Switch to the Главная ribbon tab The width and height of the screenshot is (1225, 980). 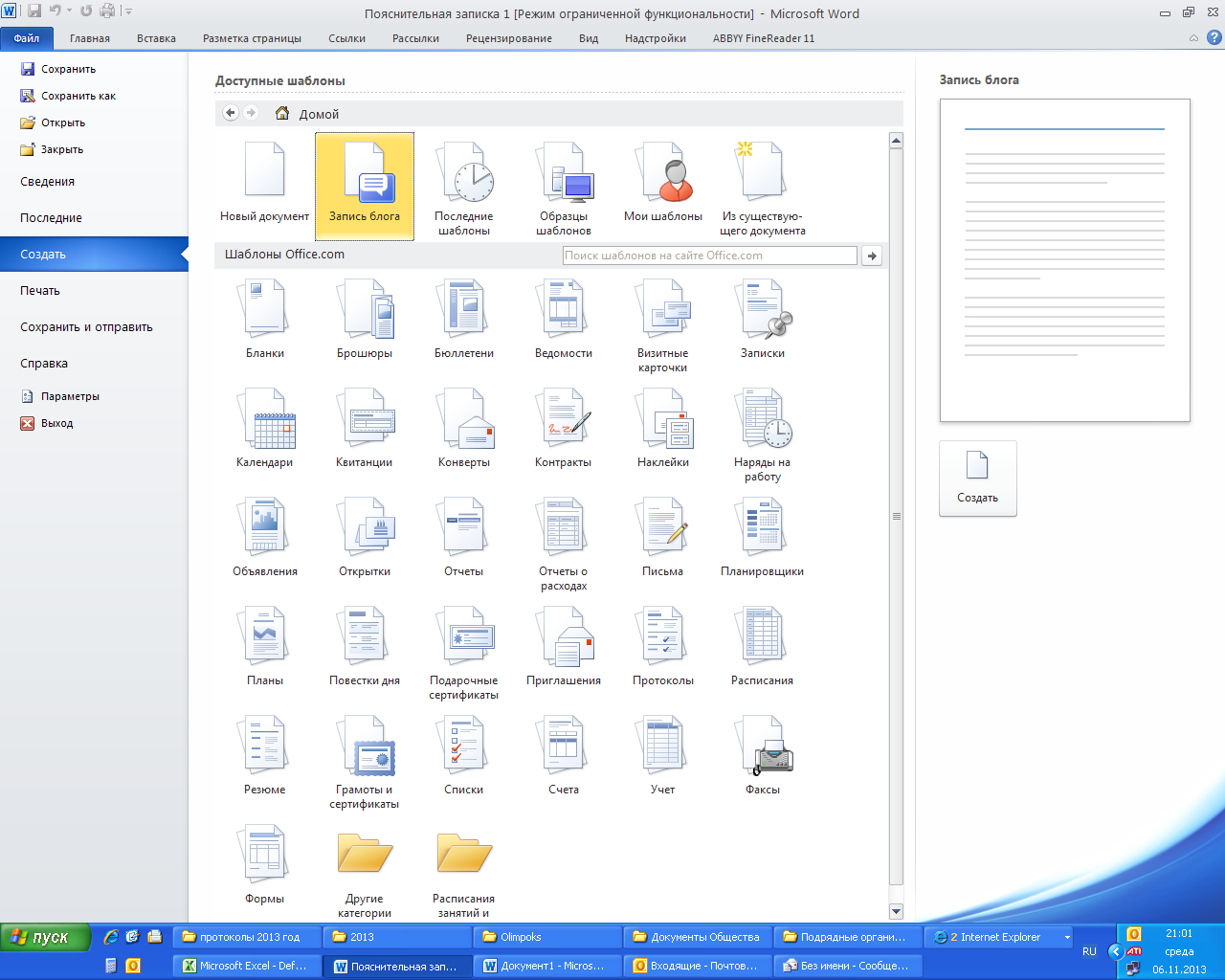pos(90,38)
